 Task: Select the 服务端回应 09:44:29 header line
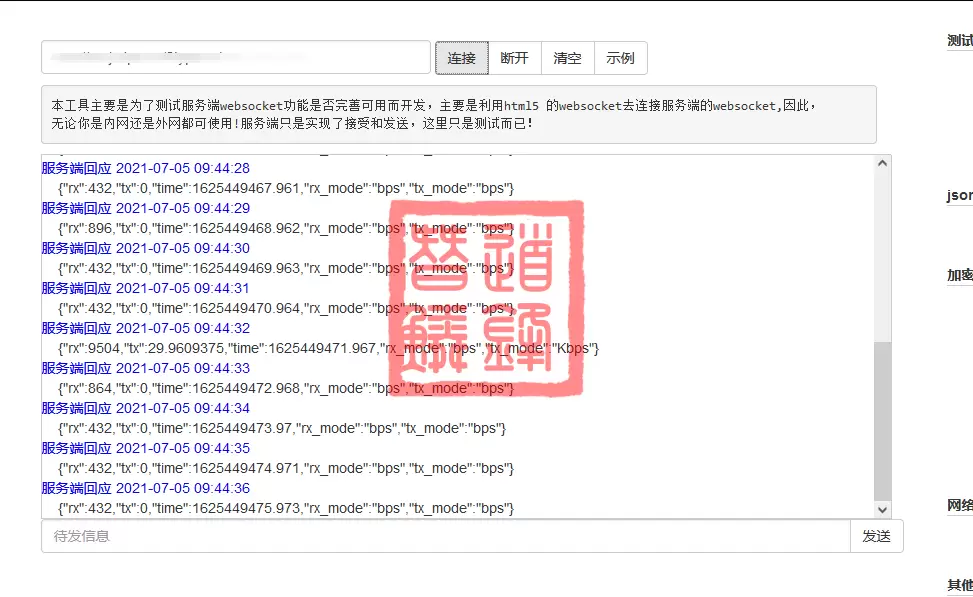point(146,209)
